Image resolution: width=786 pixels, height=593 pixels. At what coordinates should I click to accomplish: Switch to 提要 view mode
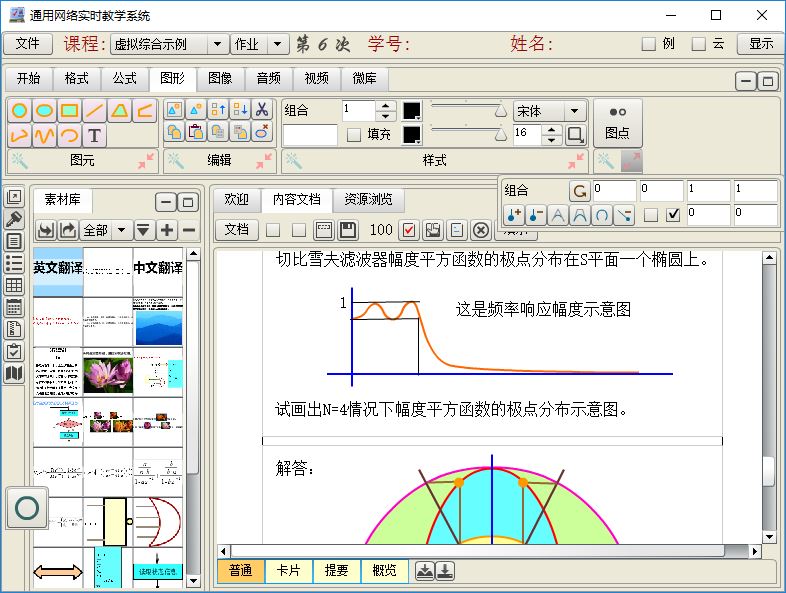tap(336, 571)
